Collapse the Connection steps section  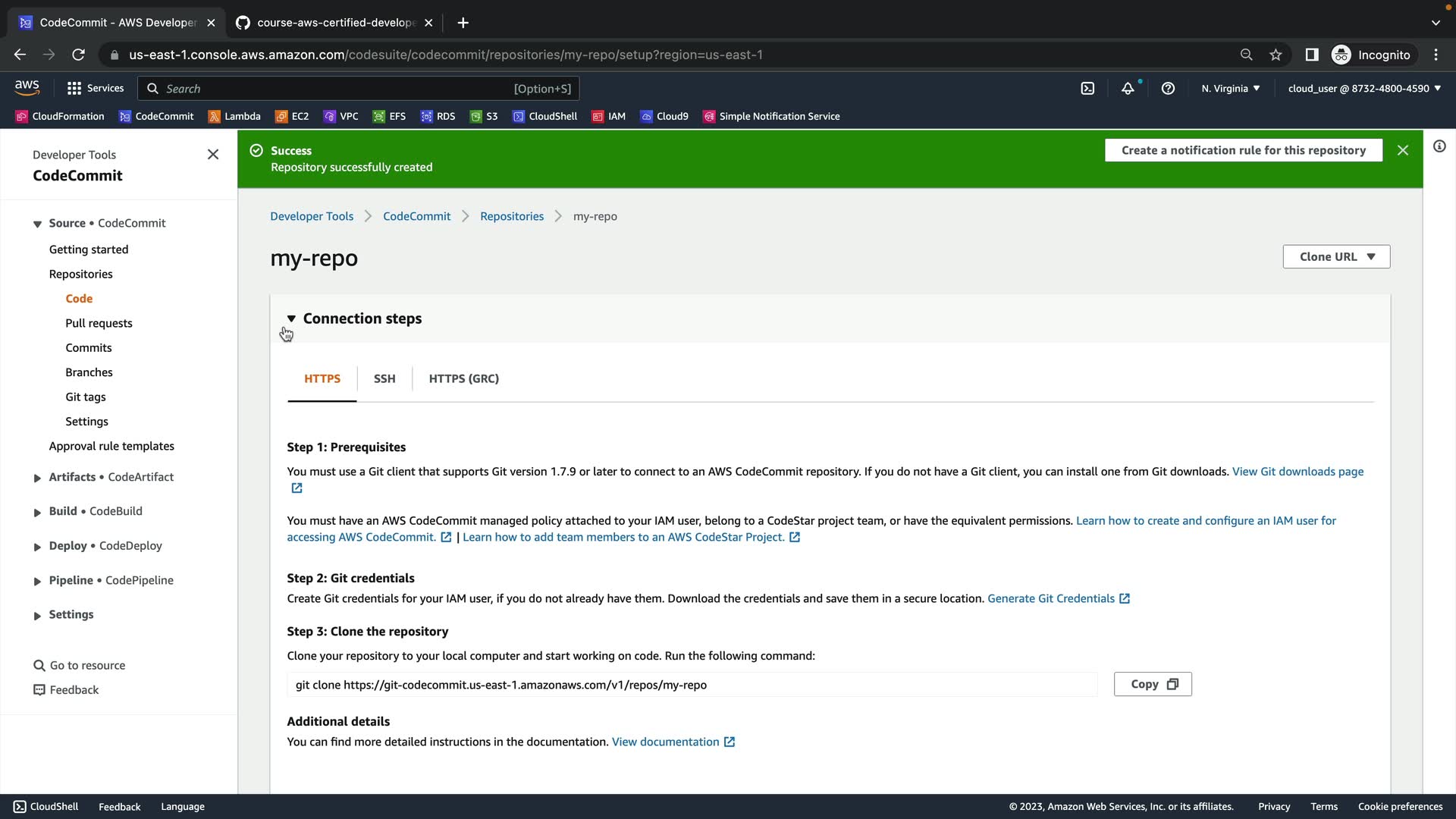click(x=291, y=318)
